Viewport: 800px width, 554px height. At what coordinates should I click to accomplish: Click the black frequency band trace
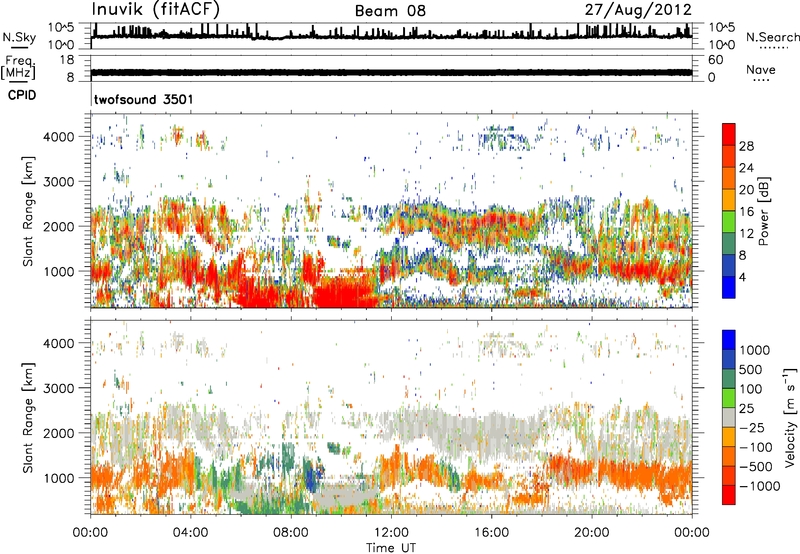click(391, 72)
